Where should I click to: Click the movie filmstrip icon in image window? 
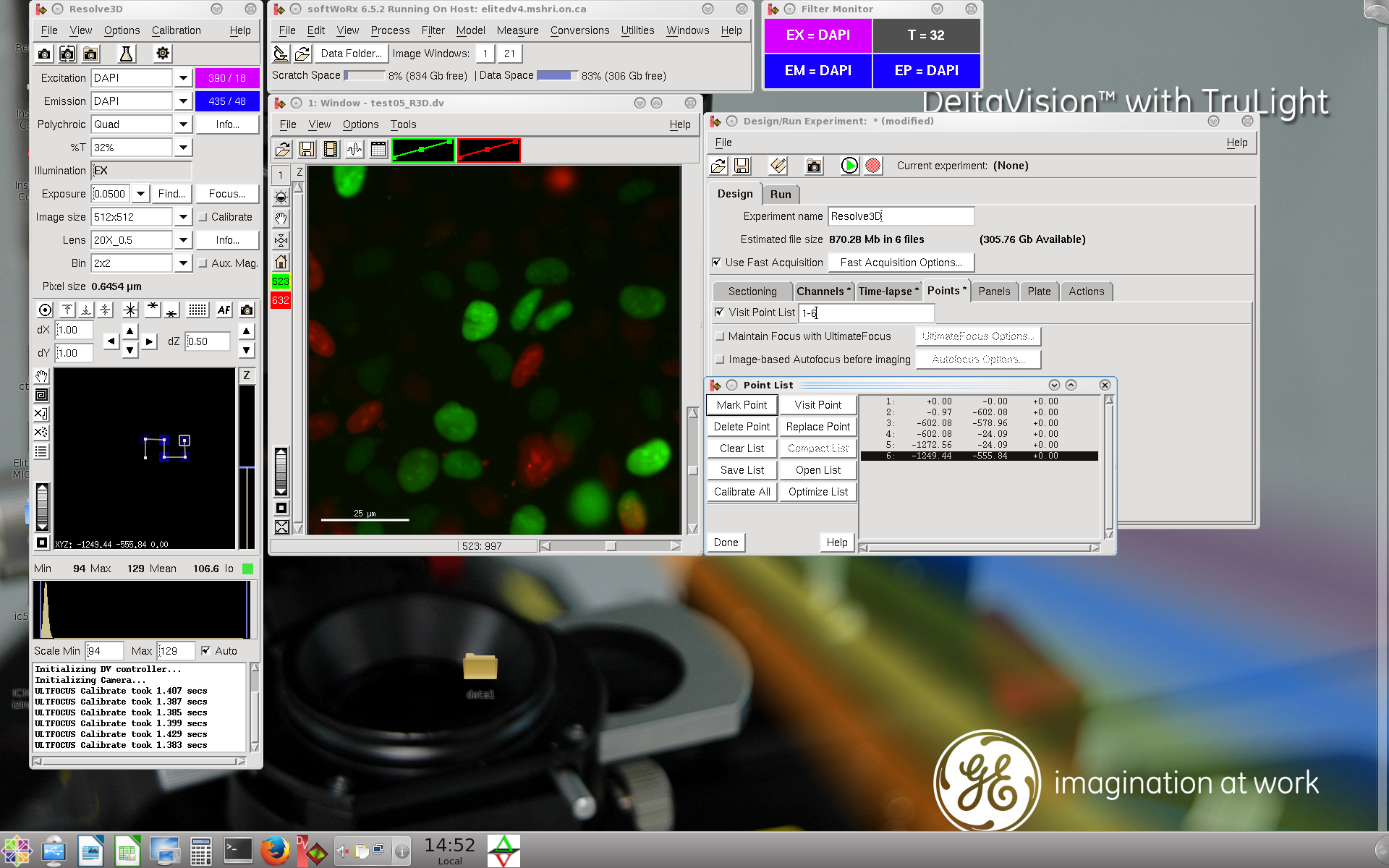click(331, 150)
